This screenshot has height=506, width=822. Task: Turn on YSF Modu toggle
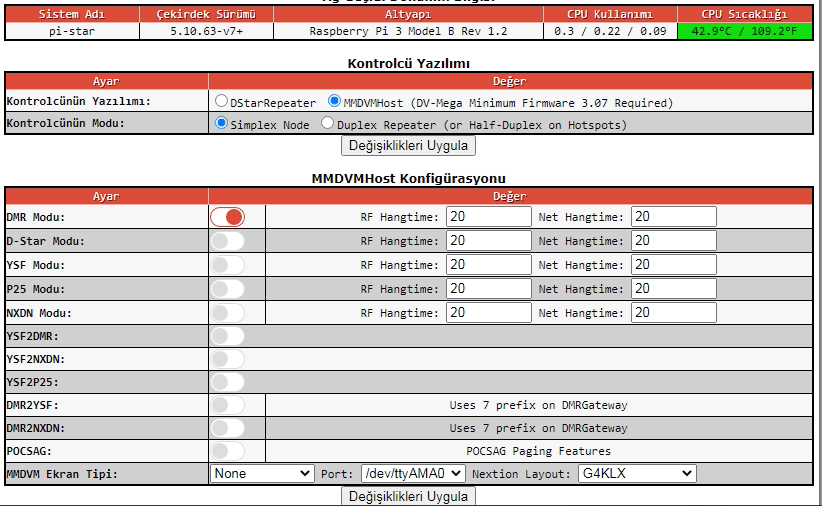[227, 265]
